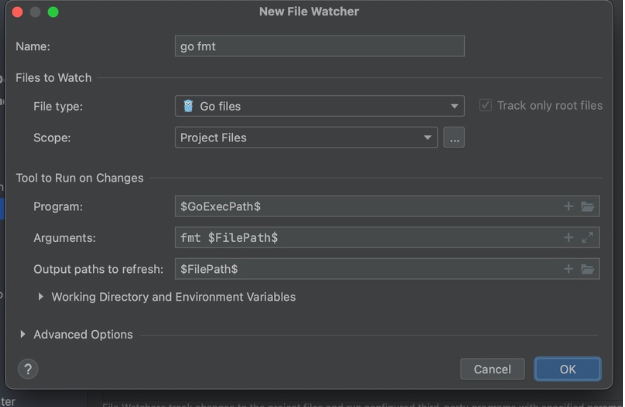
Task: Click the folder icon in Output paths field
Action: tap(587, 269)
